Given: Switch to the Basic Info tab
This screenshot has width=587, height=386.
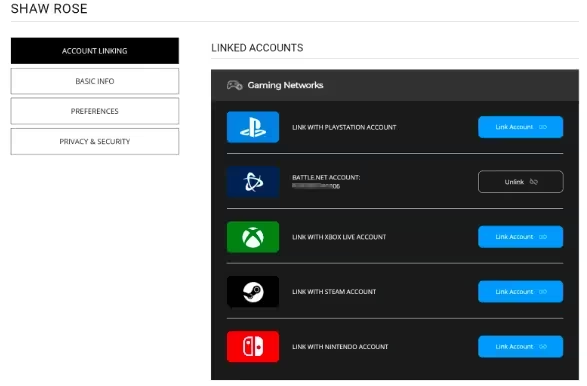Looking at the screenshot, I should click(95, 81).
